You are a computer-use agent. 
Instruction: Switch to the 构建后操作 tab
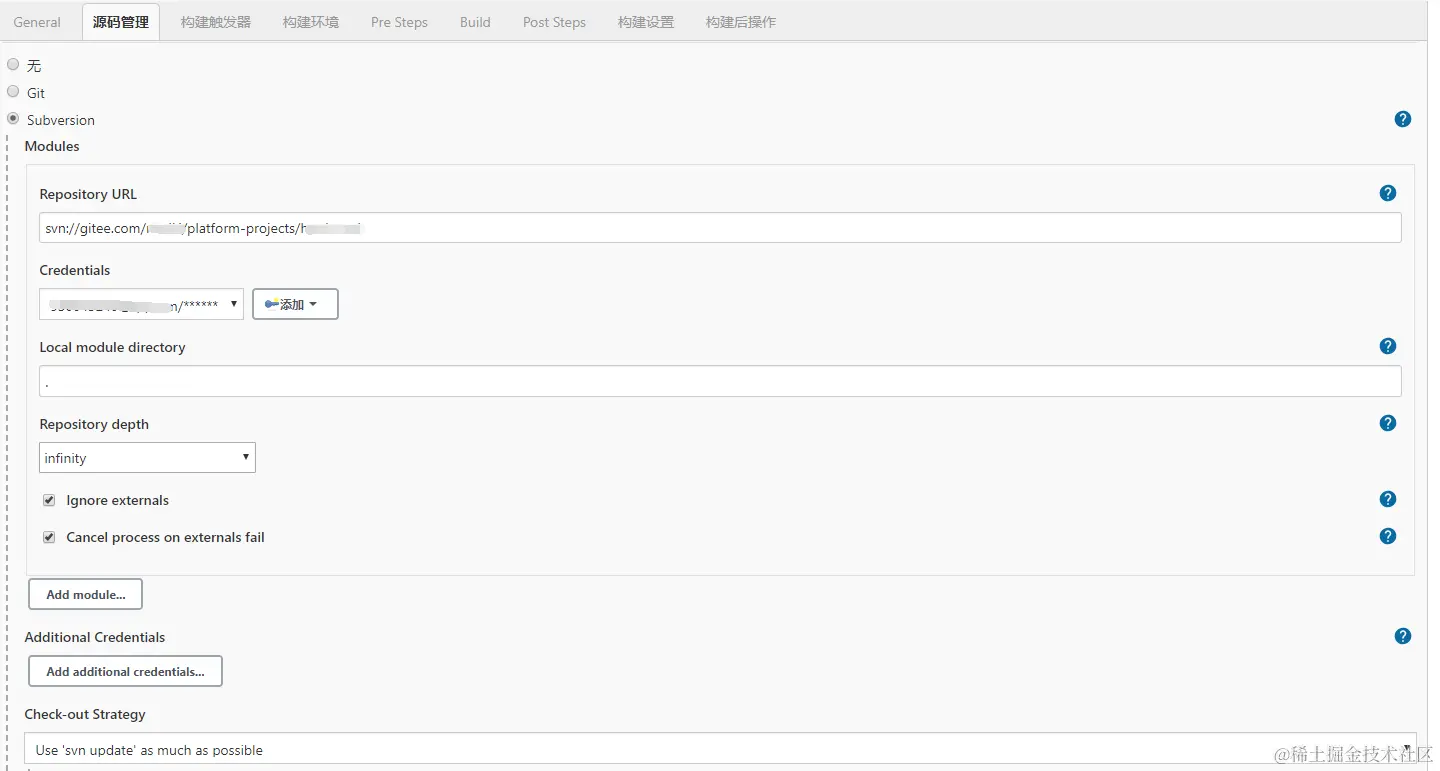coord(741,21)
